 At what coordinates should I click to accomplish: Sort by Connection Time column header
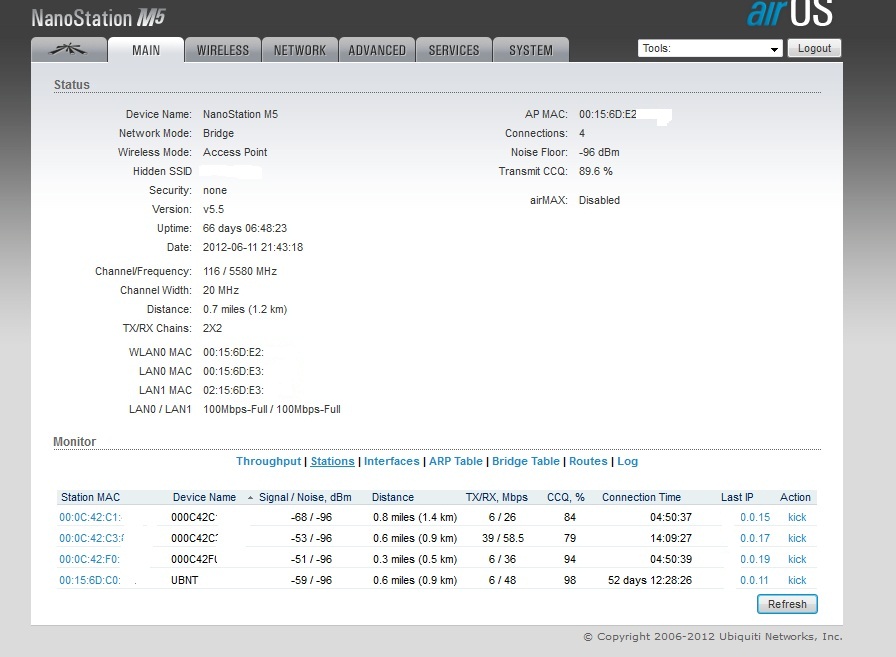tap(641, 497)
